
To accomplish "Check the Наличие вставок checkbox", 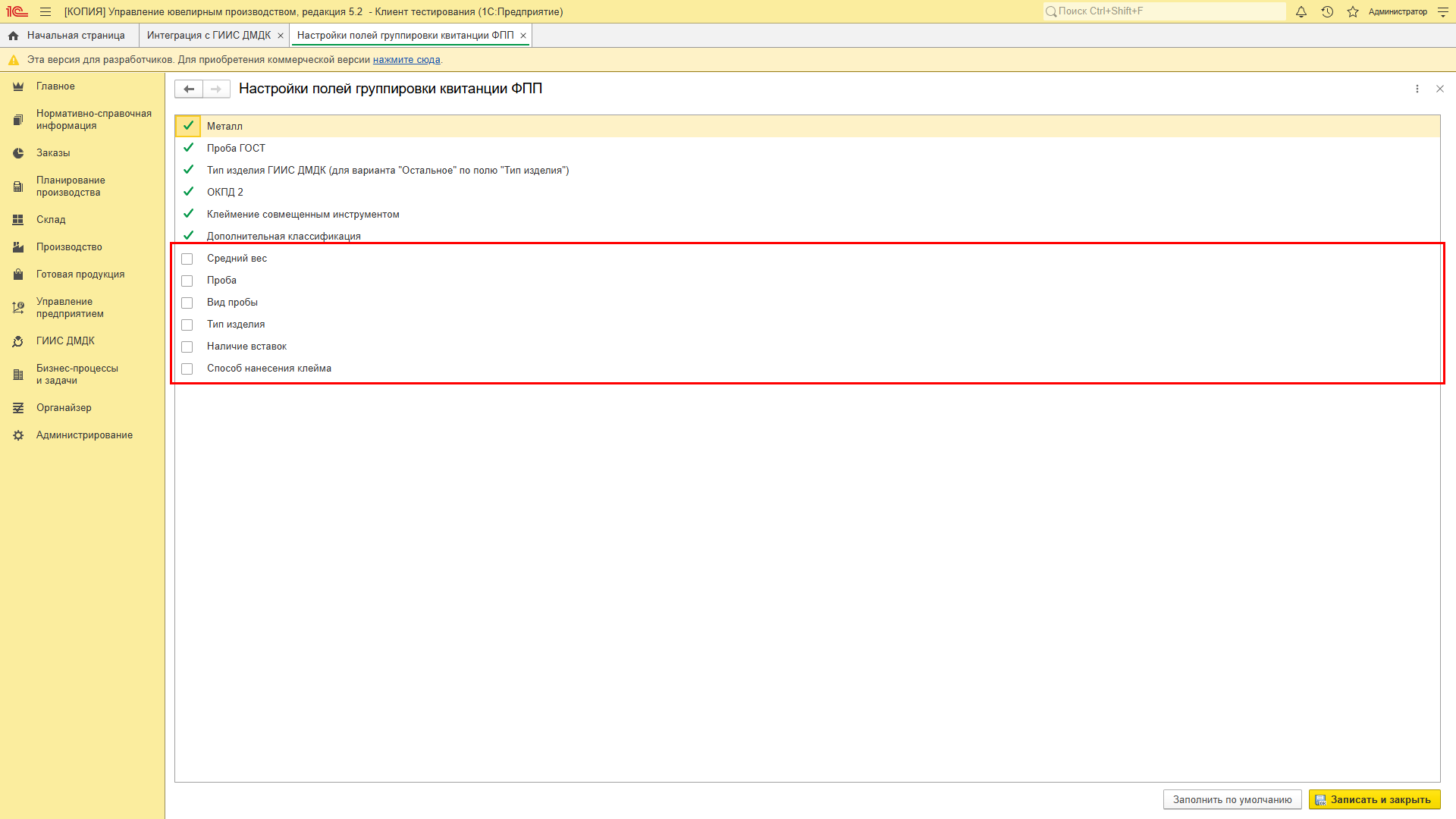I will coord(187,347).
